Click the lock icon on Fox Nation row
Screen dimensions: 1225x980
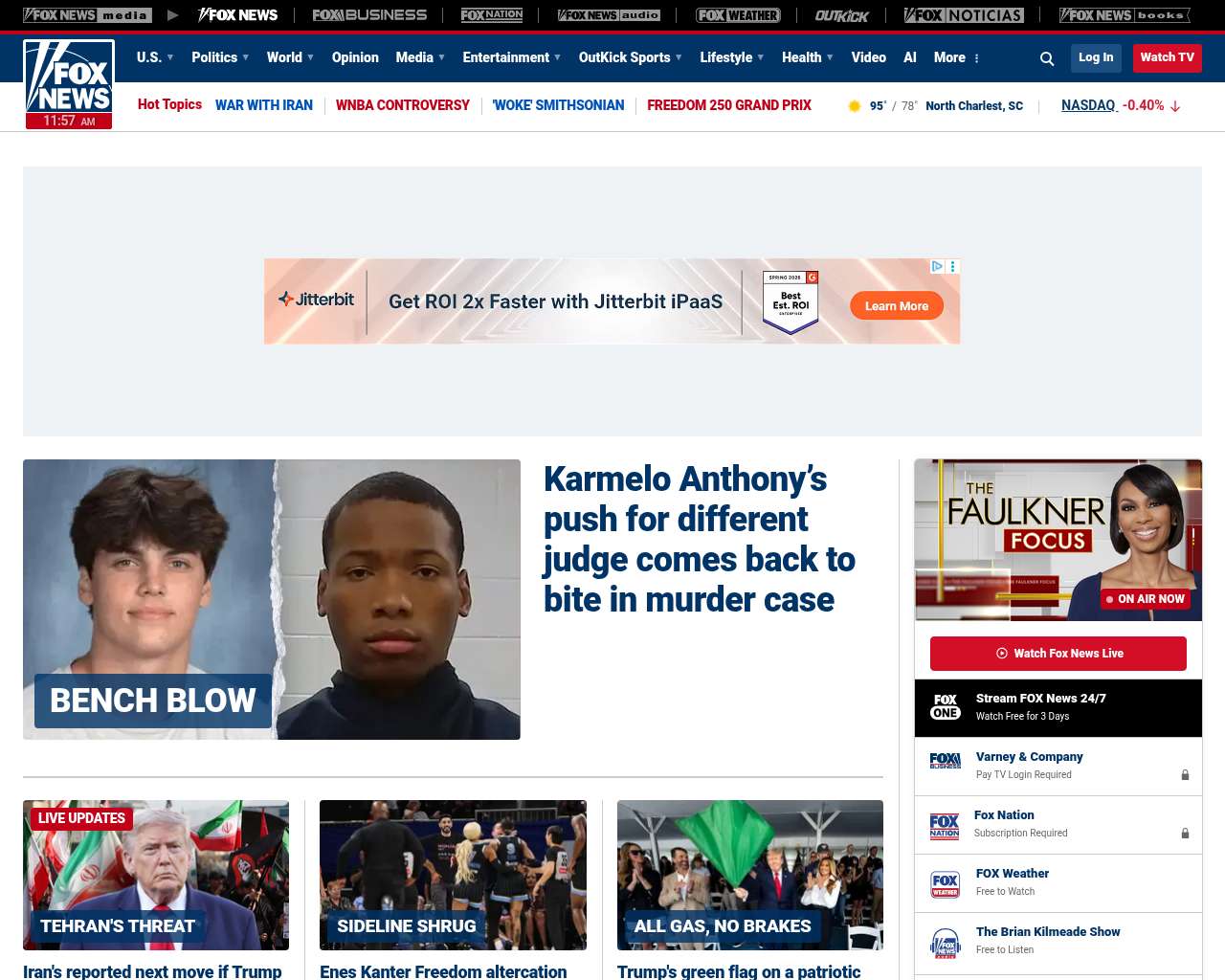[1185, 834]
